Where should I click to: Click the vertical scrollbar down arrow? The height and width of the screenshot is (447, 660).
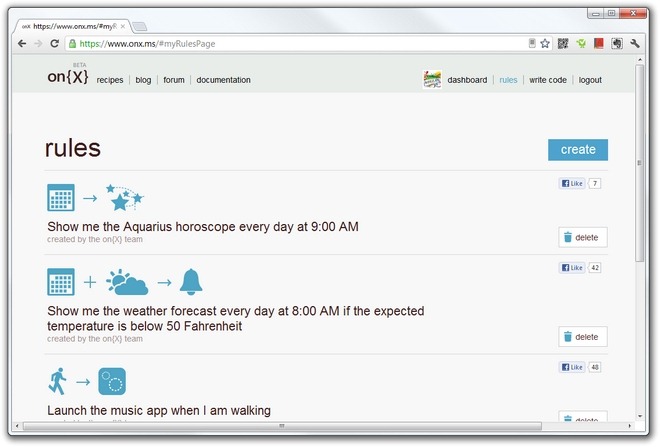(x=640, y=416)
